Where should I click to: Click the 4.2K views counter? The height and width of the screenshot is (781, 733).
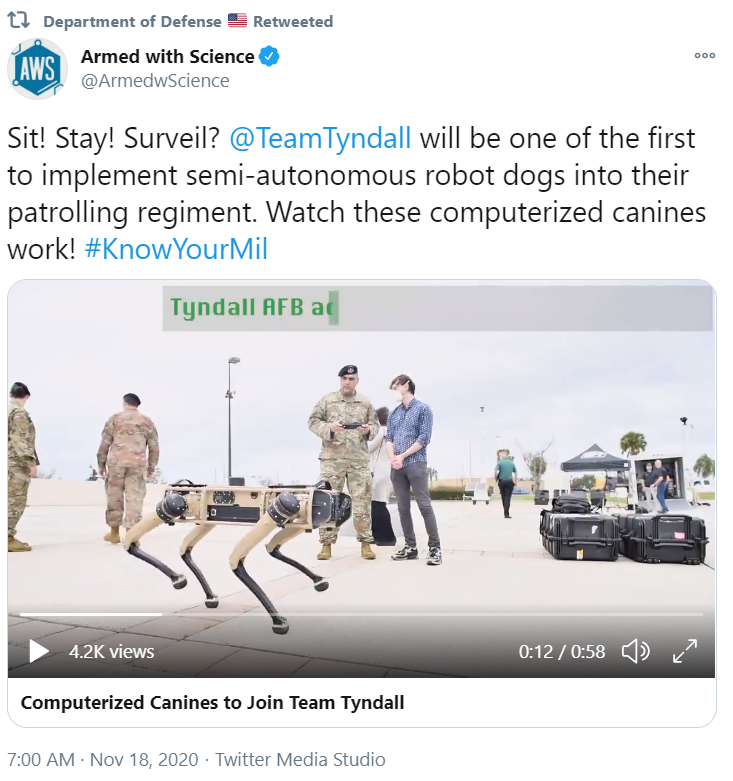coord(112,651)
